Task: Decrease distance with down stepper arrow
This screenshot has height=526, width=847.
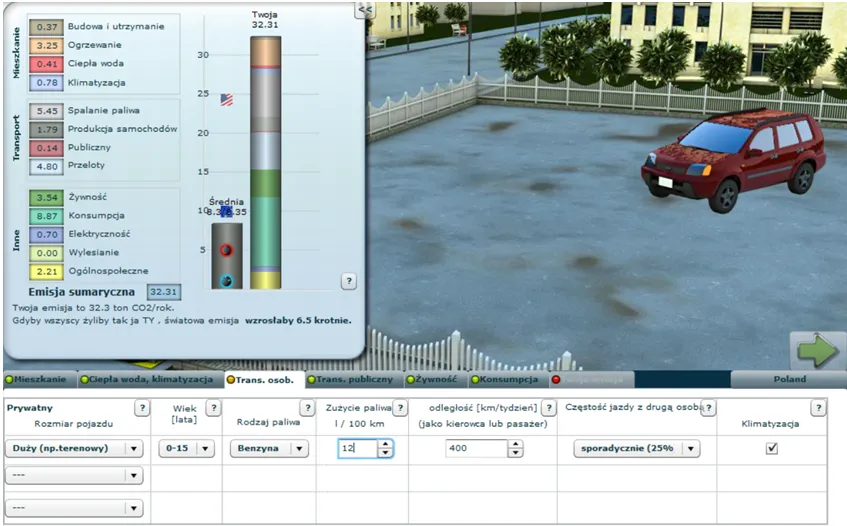Action: point(515,453)
